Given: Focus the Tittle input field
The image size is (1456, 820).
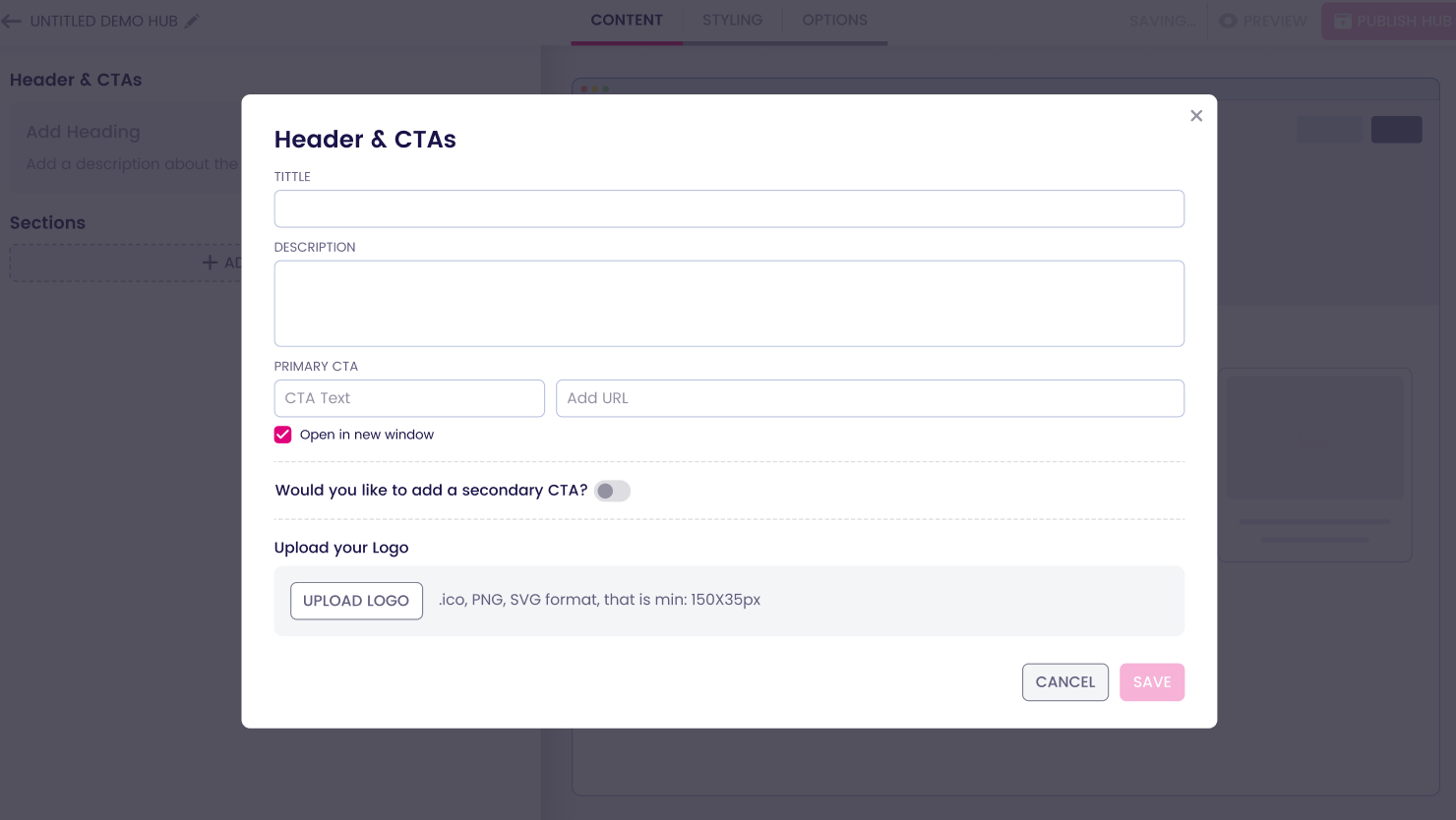Looking at the screenshot, I should 728,208.
